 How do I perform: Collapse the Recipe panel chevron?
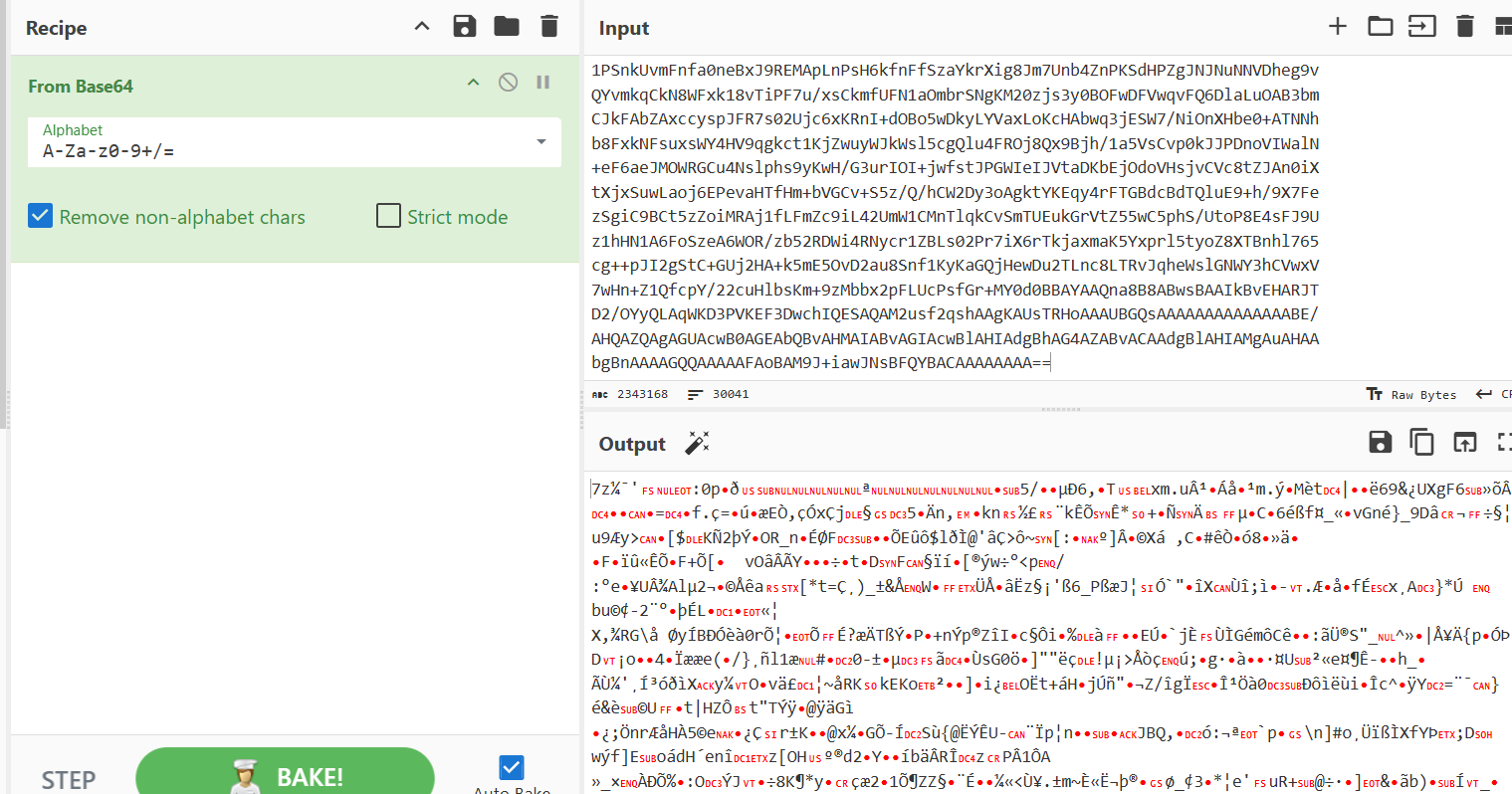422,27
